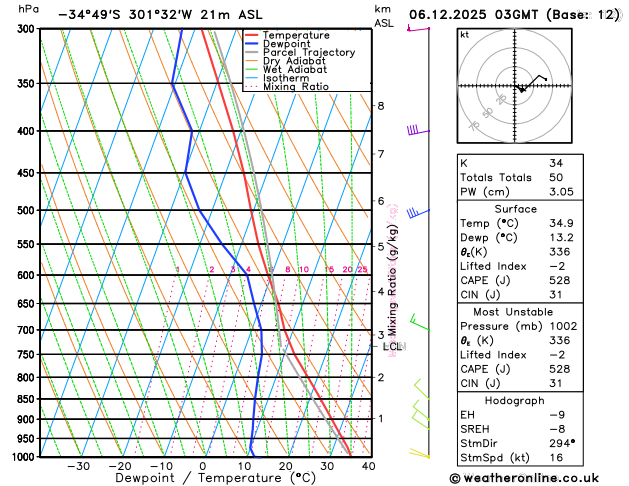Image resolution: width=629 pixels, height=486 pixels.
Task: Click the 'Dewpoint / Temperature (°C)' axis title
Action: pyautogui.click(x=216, y=478)
